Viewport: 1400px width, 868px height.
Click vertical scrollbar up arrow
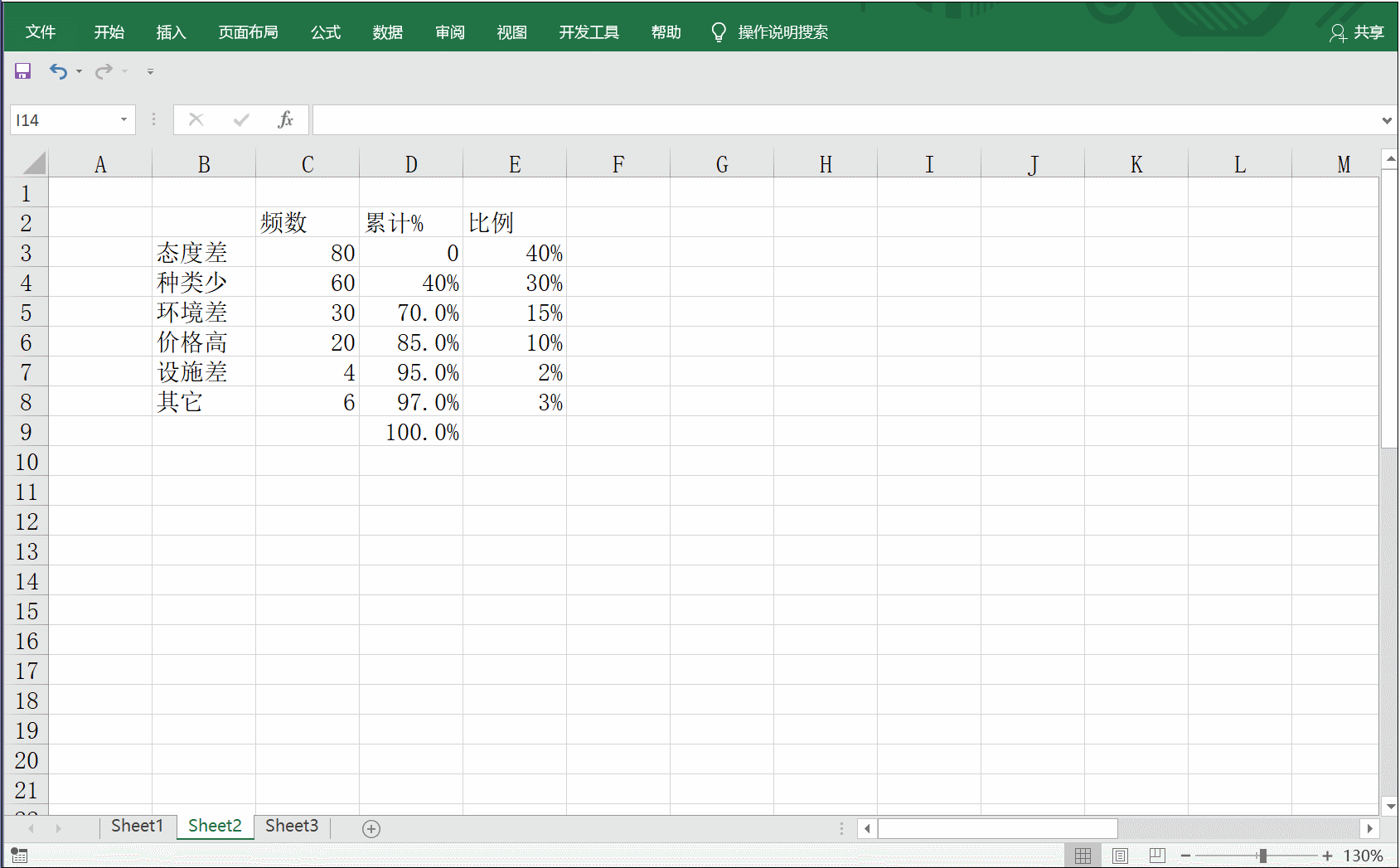coord(1390,158)
